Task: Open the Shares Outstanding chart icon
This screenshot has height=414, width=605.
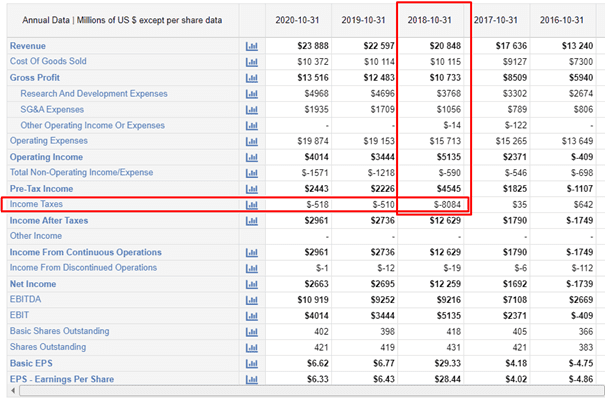Action: point(251,347)
